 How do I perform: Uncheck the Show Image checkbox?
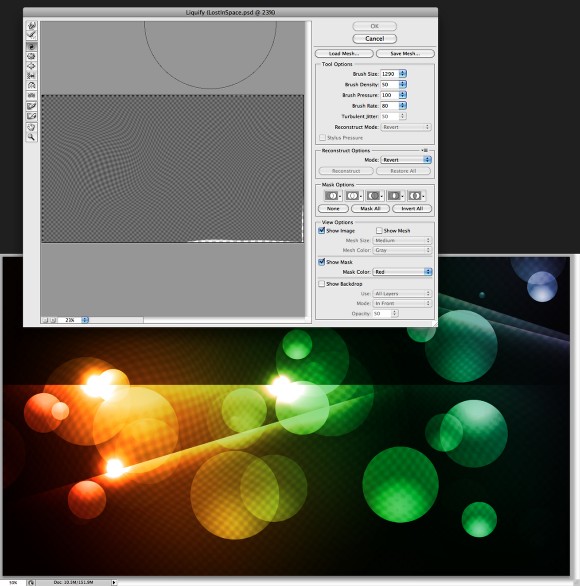[x=321, y=231]
